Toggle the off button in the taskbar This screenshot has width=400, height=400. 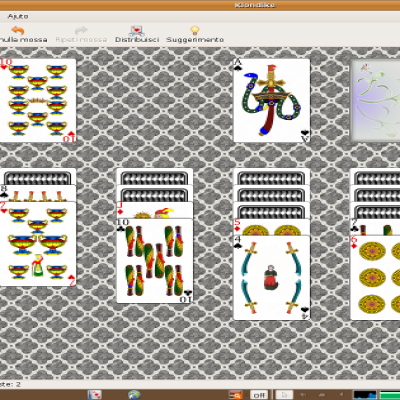tap(259, 395)
